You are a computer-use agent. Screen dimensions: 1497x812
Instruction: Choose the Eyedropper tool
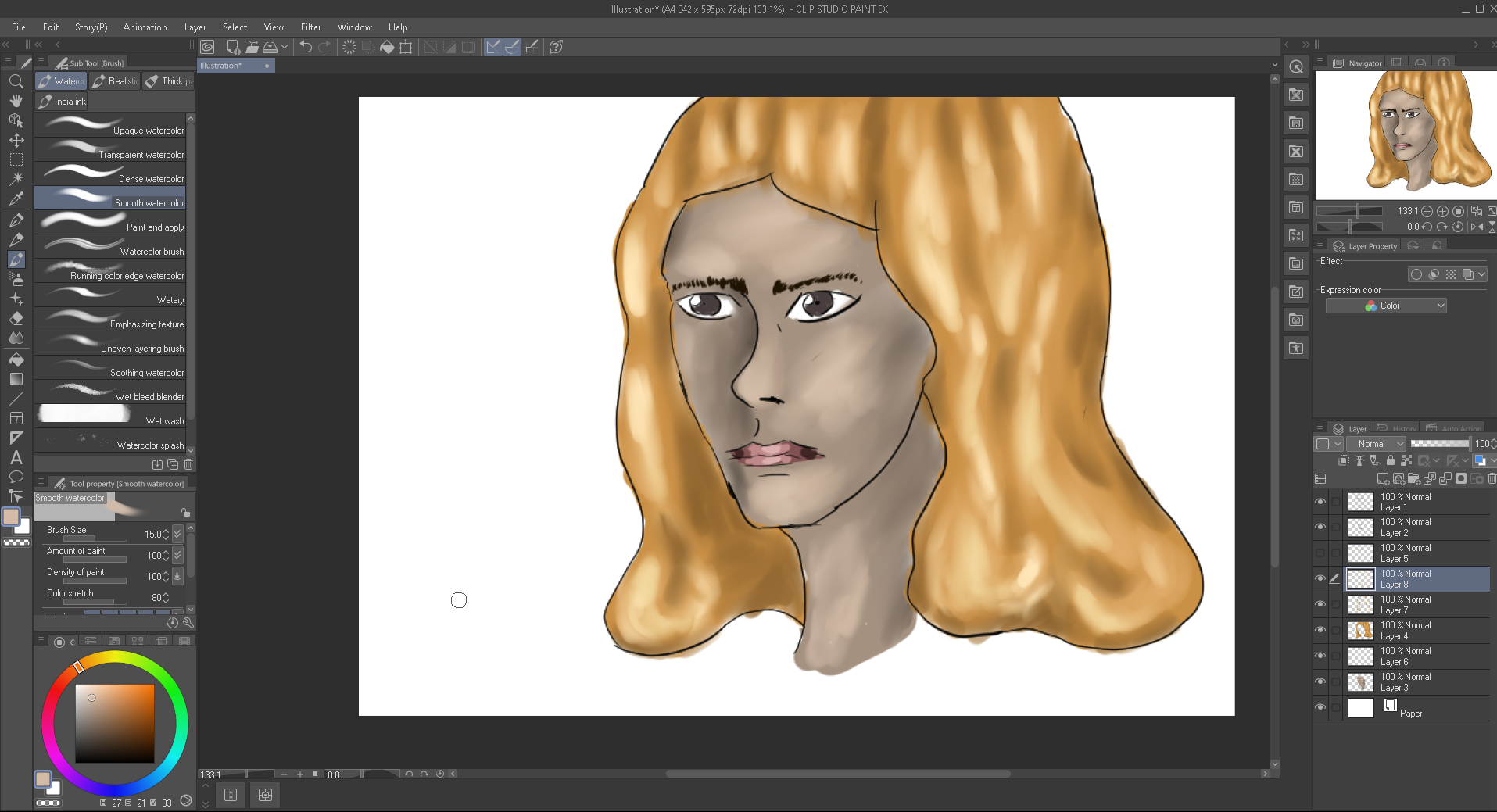coord(16,199)
